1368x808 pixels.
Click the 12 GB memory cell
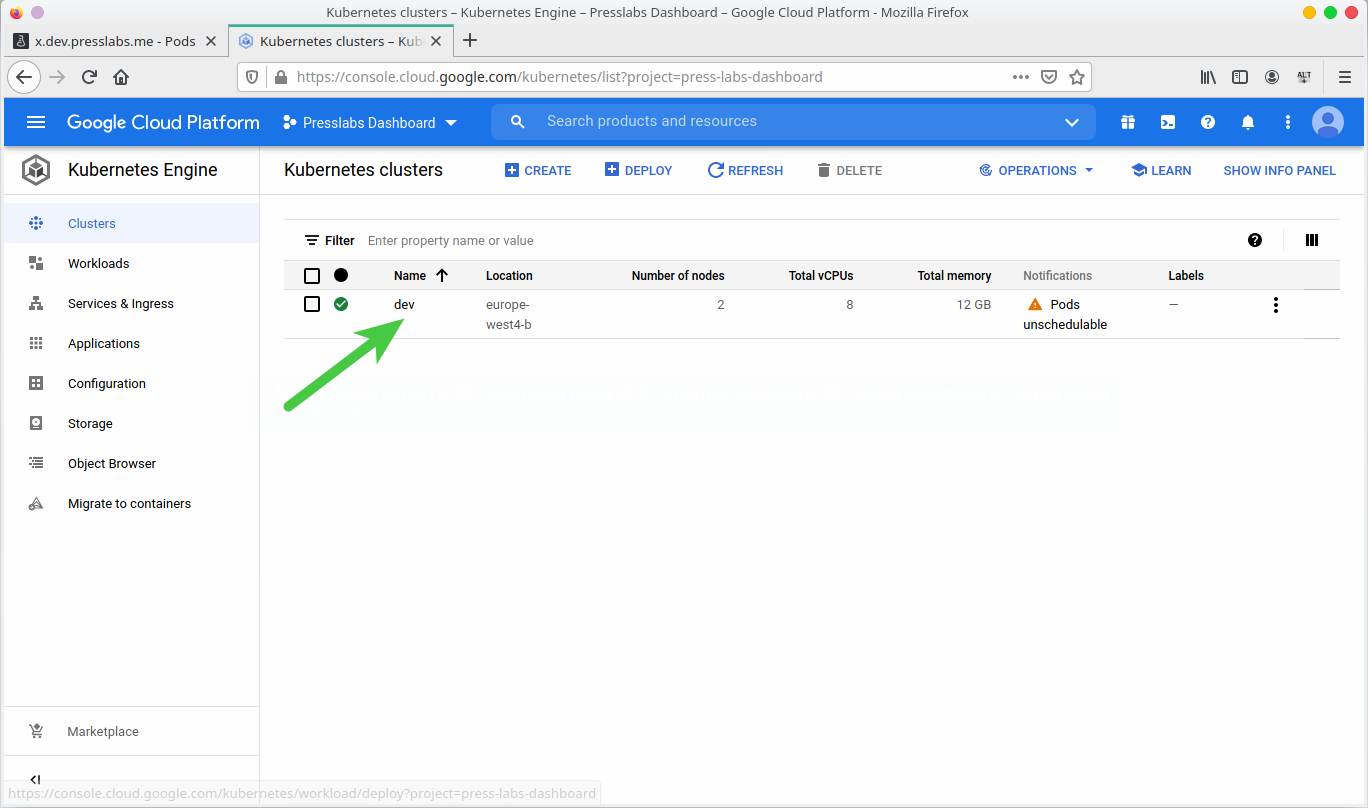(x=973, y=304)
